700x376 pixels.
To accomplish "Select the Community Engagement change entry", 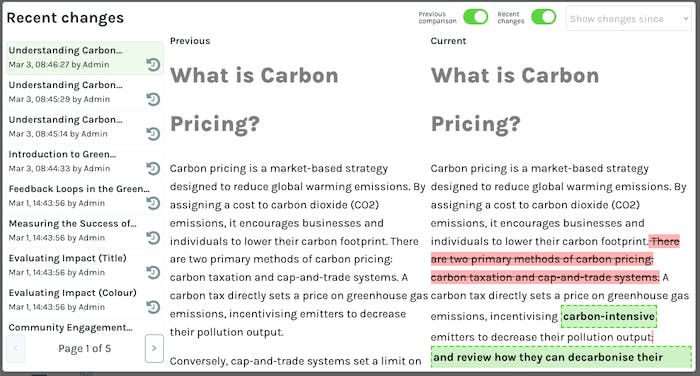I will (x=85, y=327).
